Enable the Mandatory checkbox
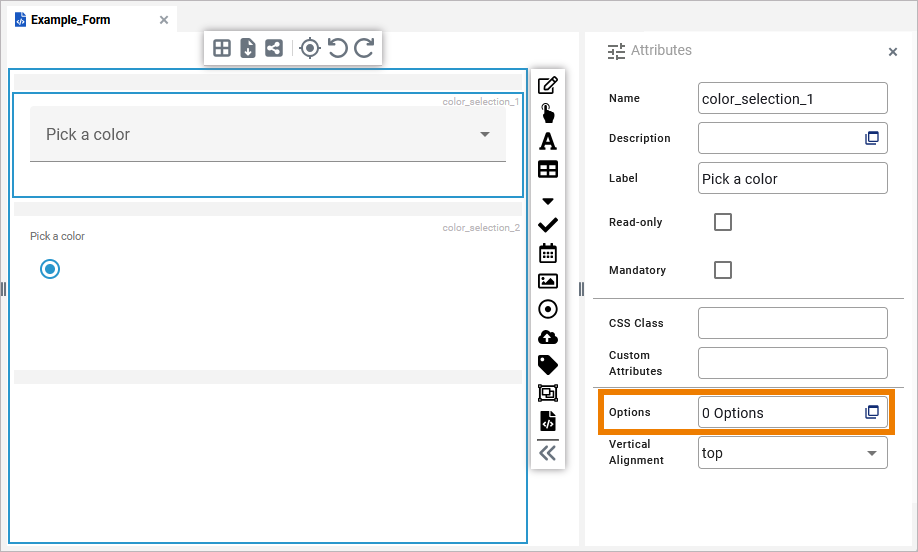The image size is (918, 552). (722, 270)
